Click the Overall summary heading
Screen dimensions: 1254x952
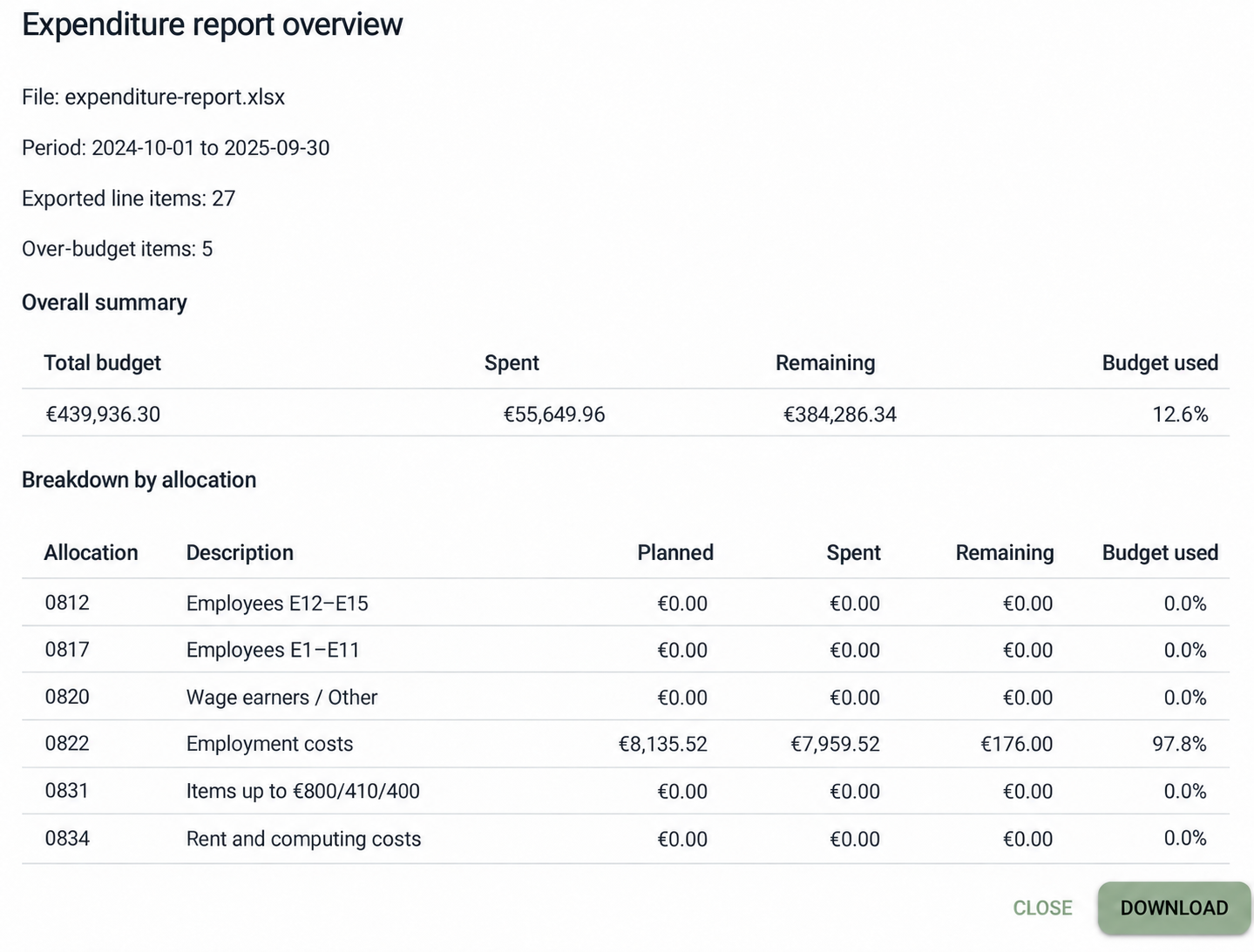point(105,302)
